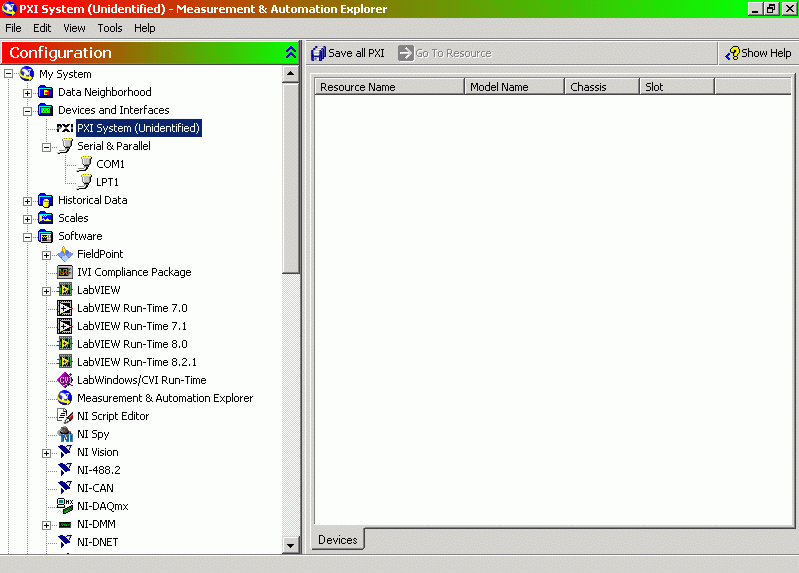Screen dimensions: 799x573
Task: Click the NI Vision icon
Action: click(65, 452)
